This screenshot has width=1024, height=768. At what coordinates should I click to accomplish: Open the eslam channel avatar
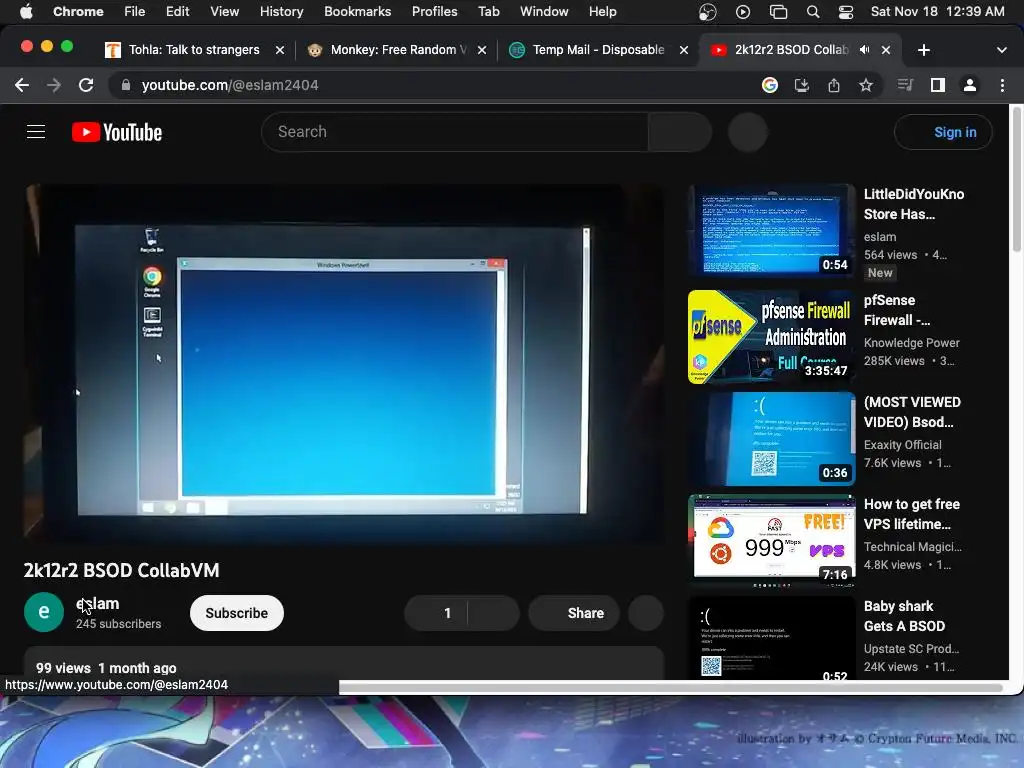[x=44, y=612]
